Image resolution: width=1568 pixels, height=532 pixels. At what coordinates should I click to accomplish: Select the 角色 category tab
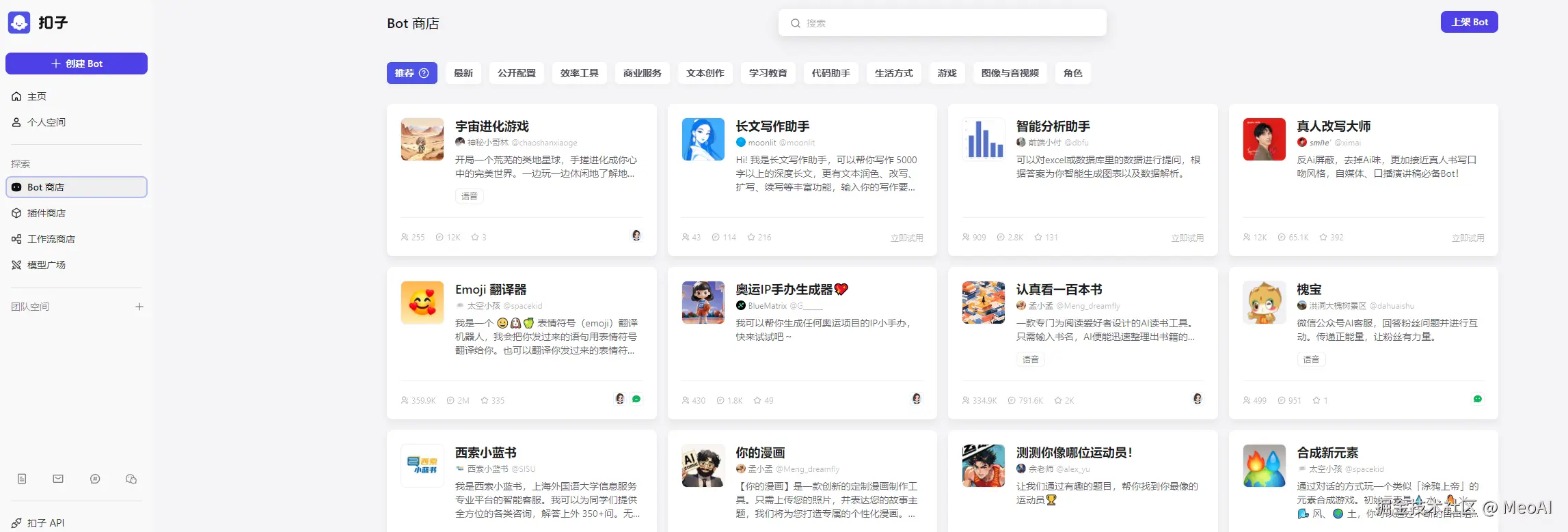tap(1073, 73)
